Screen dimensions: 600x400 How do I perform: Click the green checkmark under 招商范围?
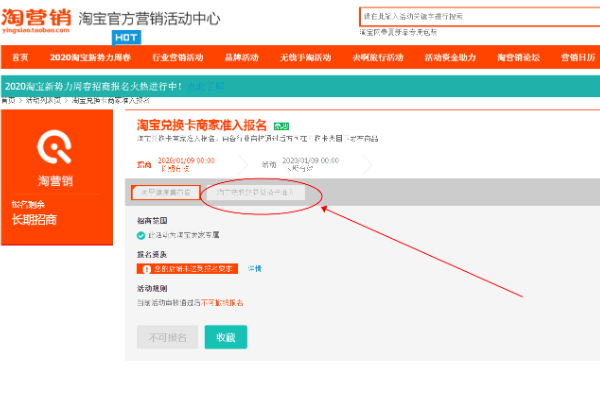tap(141, 235)
